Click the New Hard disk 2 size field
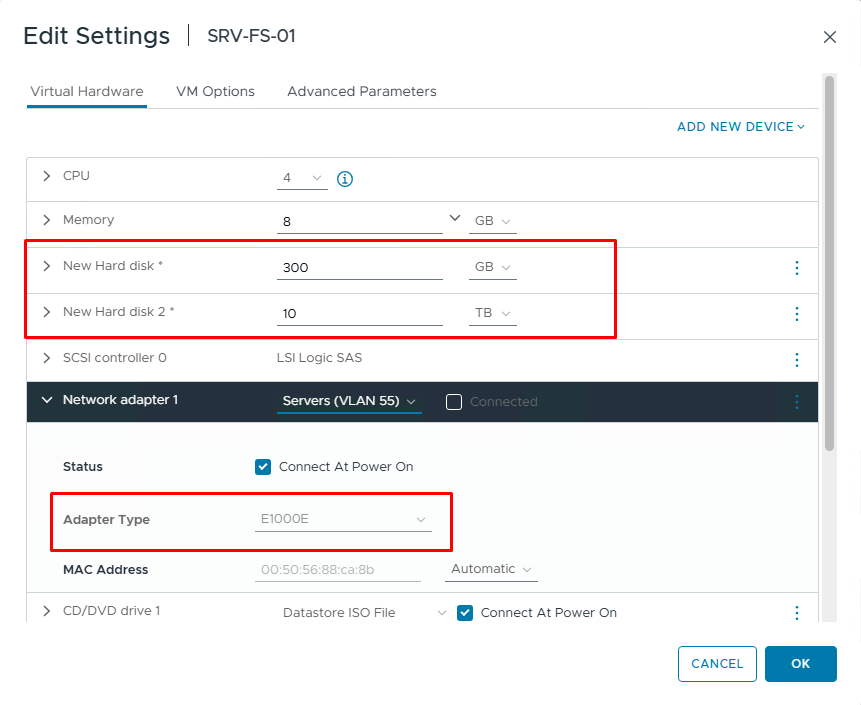861x705 pixels. pyautogui.click(x=360, y=314)
